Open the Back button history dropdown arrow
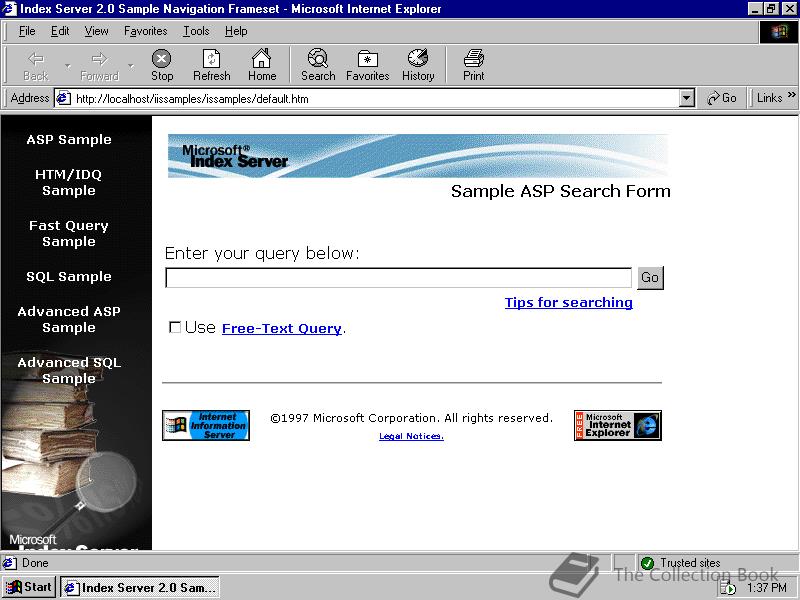 tap(67, 66)
